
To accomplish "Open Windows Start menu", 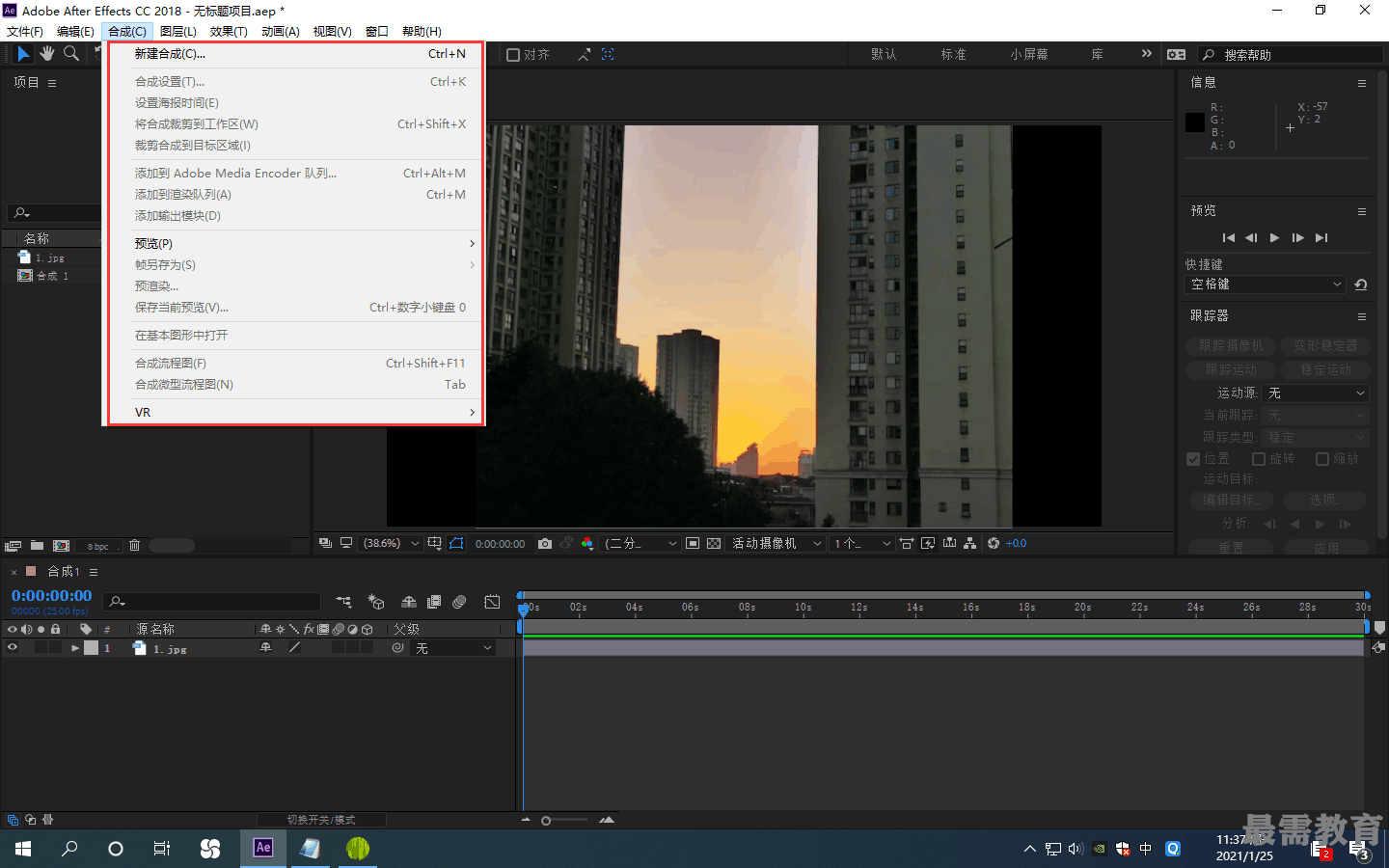I will (23, 849).
